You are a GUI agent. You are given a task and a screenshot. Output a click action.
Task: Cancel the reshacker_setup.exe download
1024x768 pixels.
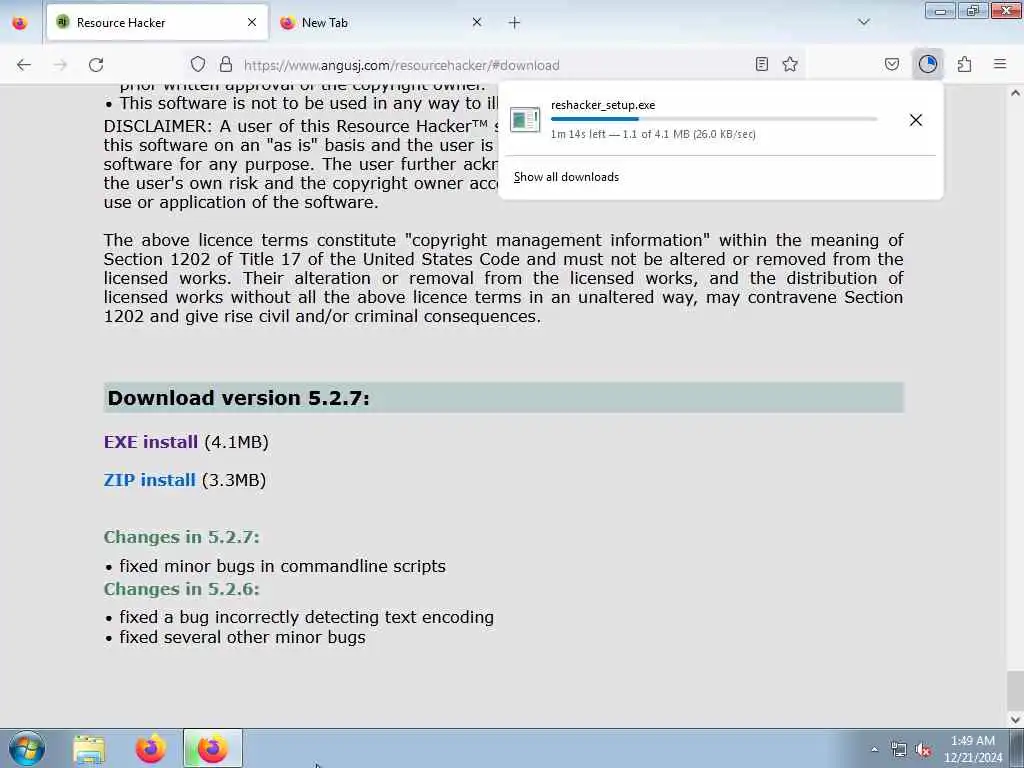tap(916, 120)
